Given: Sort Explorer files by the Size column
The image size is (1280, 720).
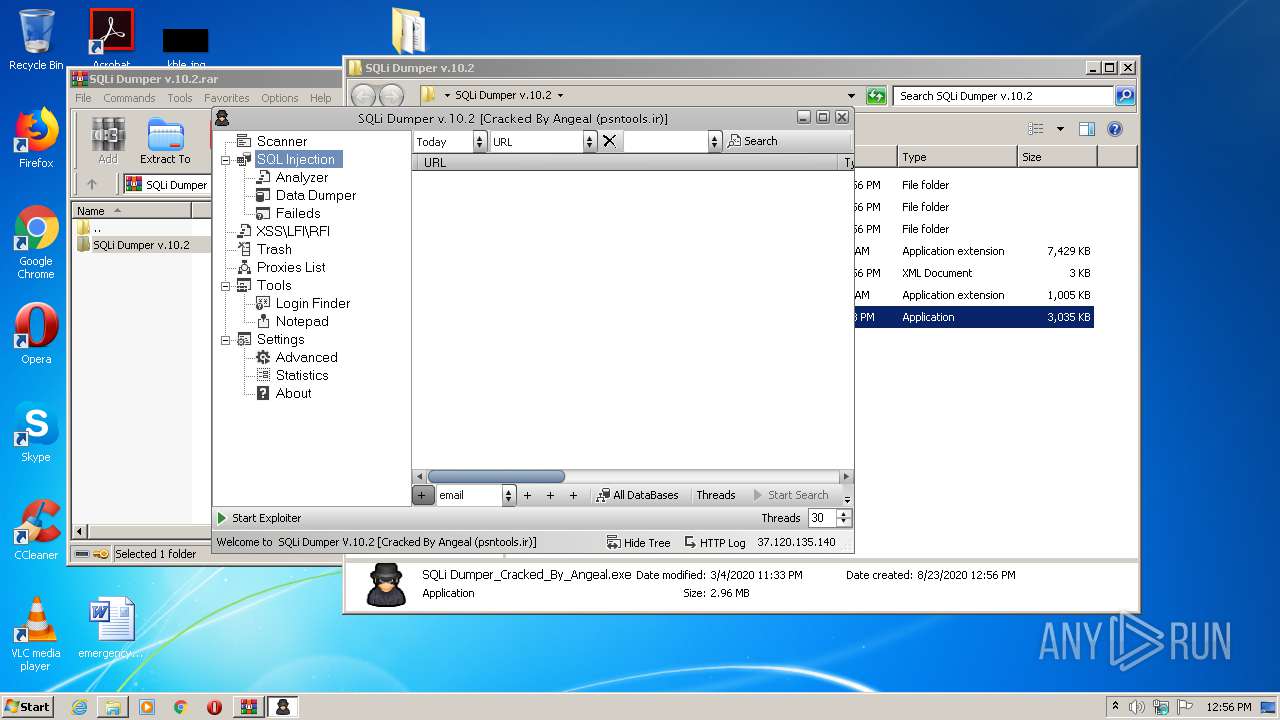Looking at the screenshot, I should (x=1057, y=157).
